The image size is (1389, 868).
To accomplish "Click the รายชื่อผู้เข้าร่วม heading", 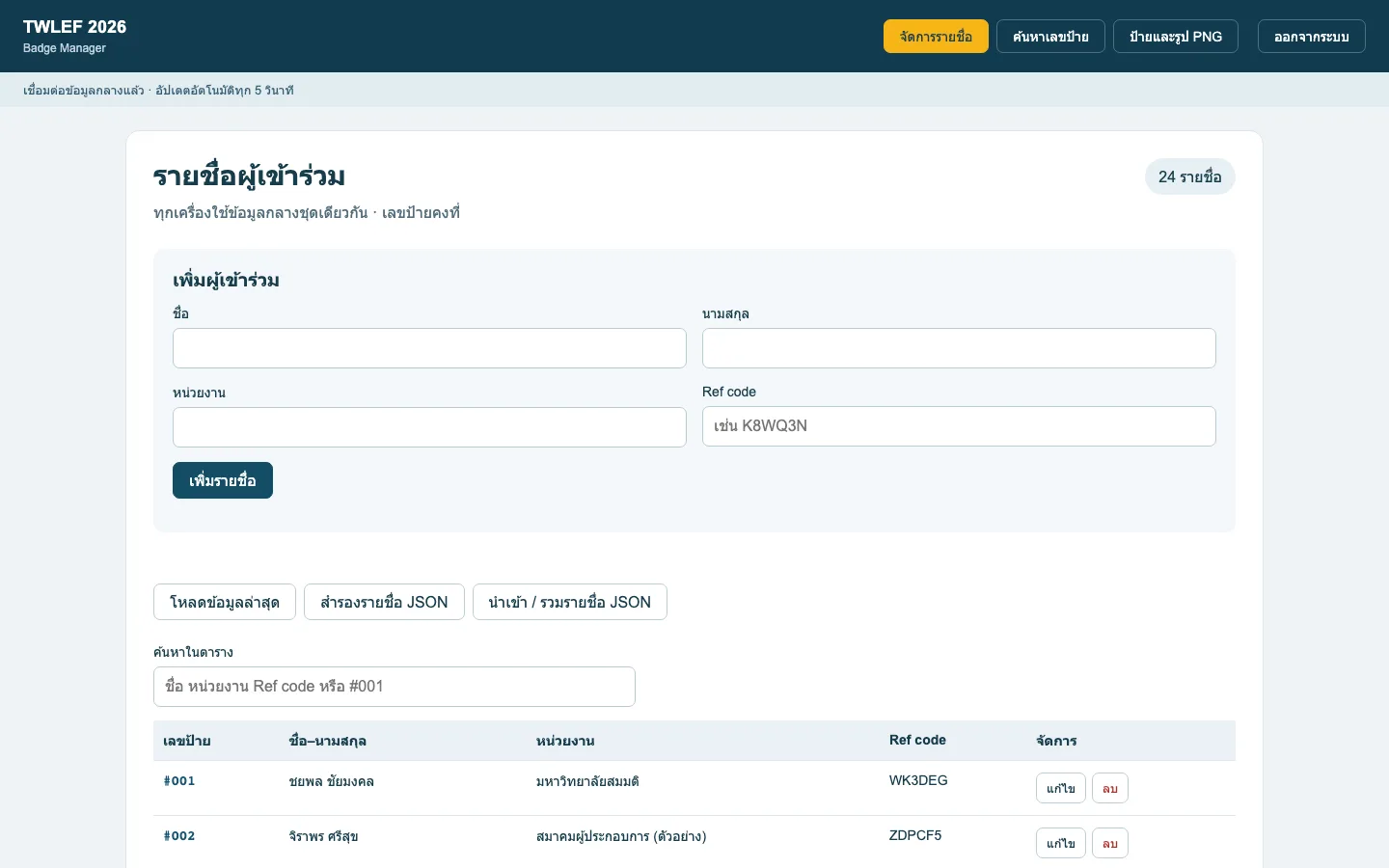I will [x=249, y=176].
